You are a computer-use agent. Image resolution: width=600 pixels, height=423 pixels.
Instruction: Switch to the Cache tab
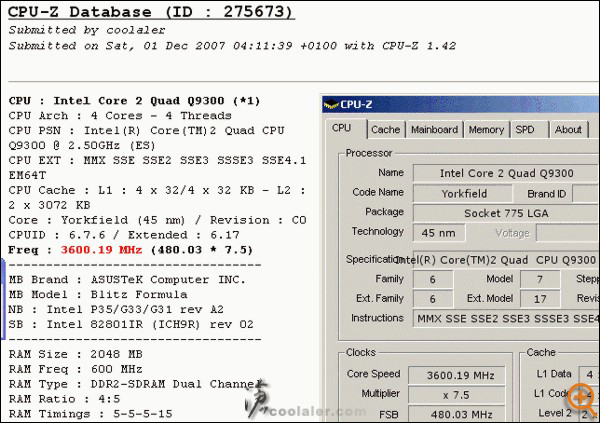pos(385,130)
